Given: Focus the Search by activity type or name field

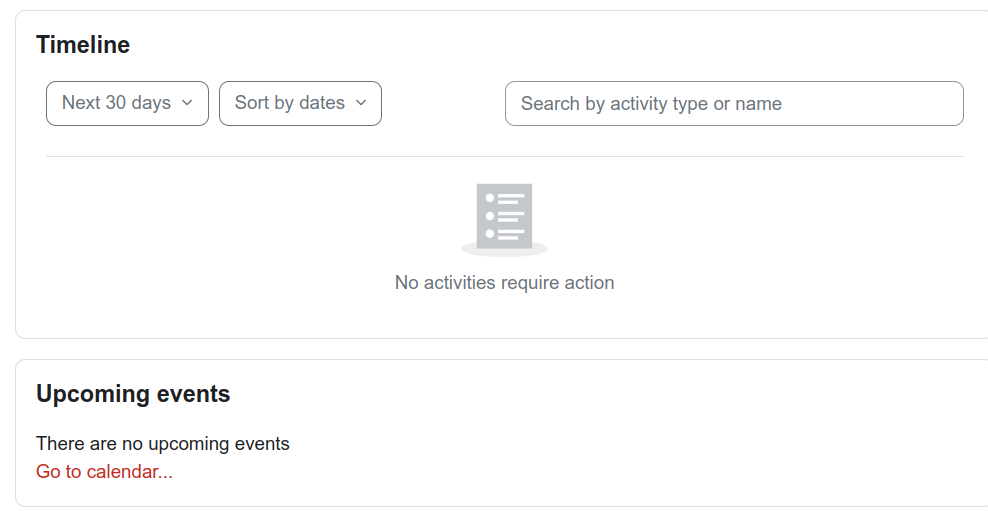Looking at the screenshot, I should click(x=734, y=103).
